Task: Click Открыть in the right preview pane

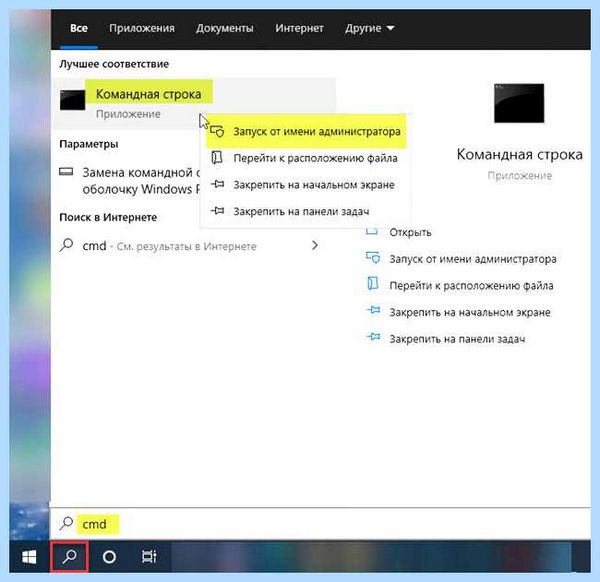Action: pyautogui.click(x=410, y=232)
